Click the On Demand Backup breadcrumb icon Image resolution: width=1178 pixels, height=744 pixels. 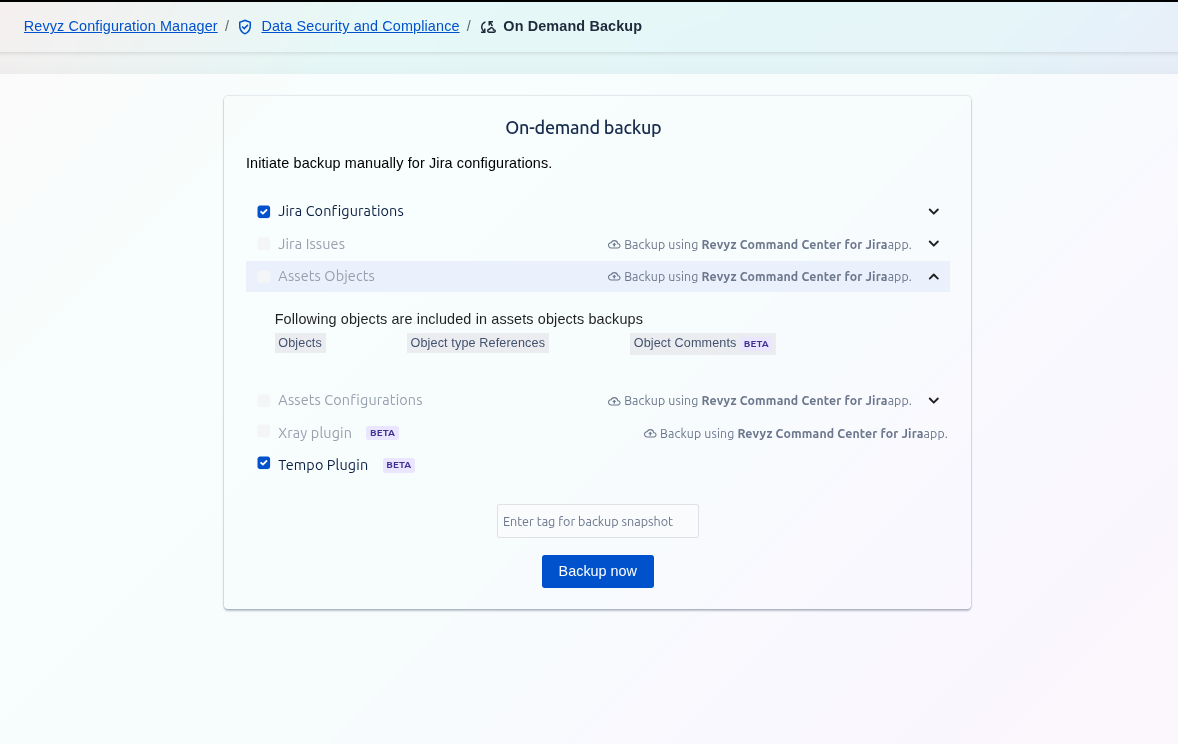488,27
